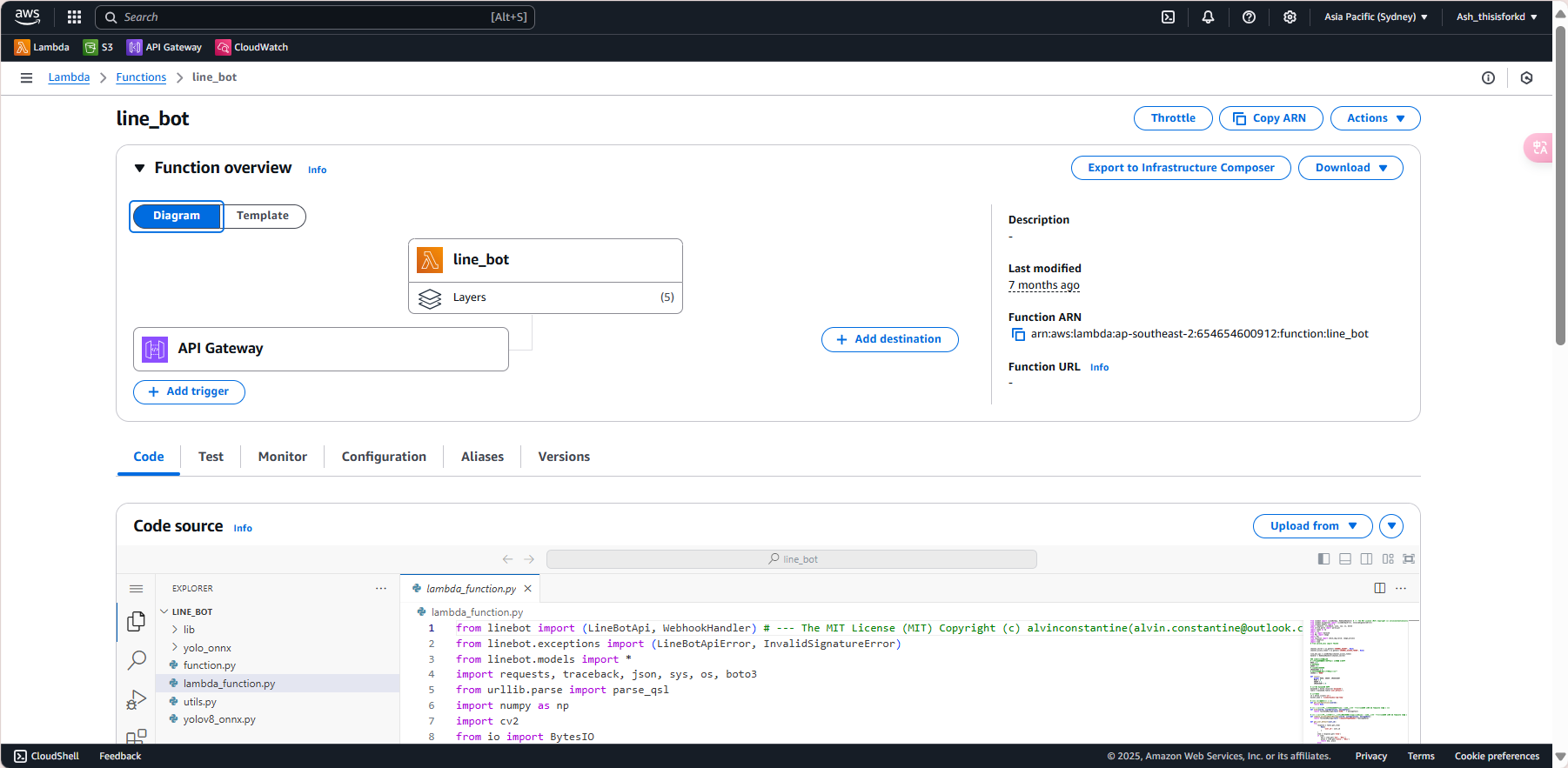Click the Copy ARN button
Viewport: 1568px width, 768px height.
(1270, 118)
